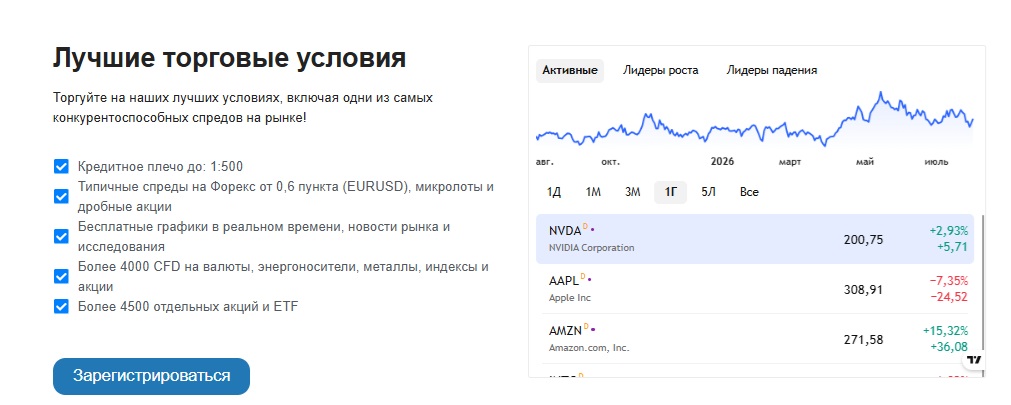Image resolution: width=1011 pixels, height=405 pixels.
Task: Click the Зарегистрироваться button
Action: tap(152, 376)
